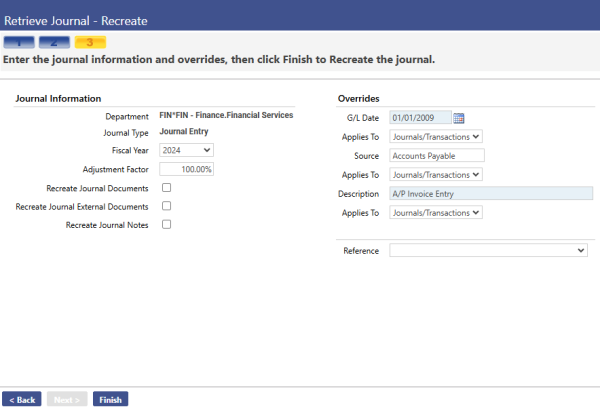
Task: Expand Applies To dropdown under G/L Date
Action: 436,137
